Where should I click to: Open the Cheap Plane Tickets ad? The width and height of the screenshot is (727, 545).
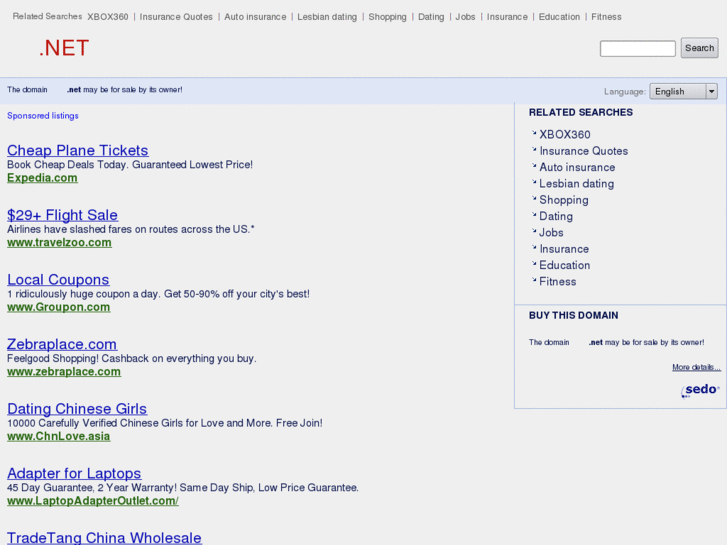77,150
